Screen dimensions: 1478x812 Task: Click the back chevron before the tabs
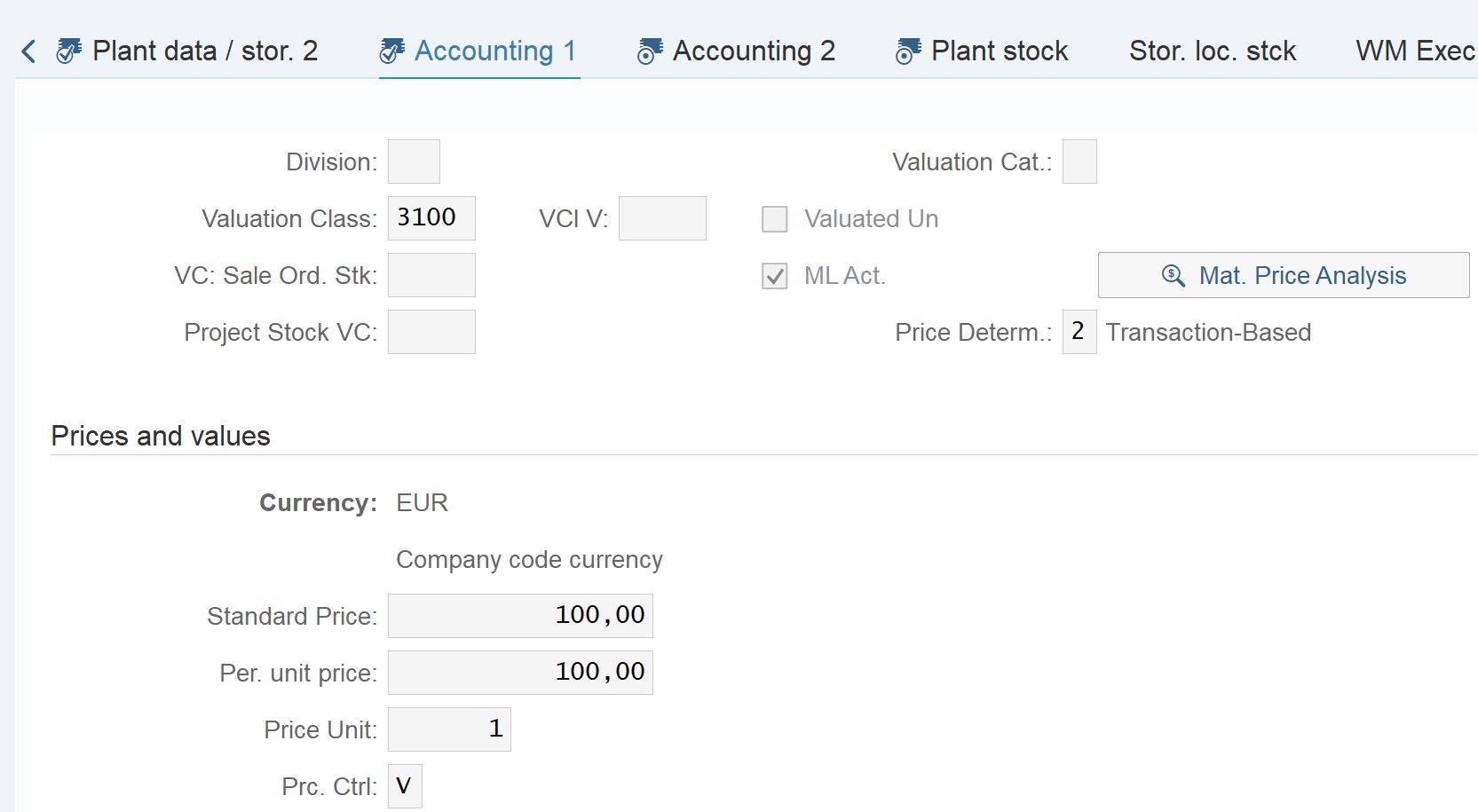[28, 51]
